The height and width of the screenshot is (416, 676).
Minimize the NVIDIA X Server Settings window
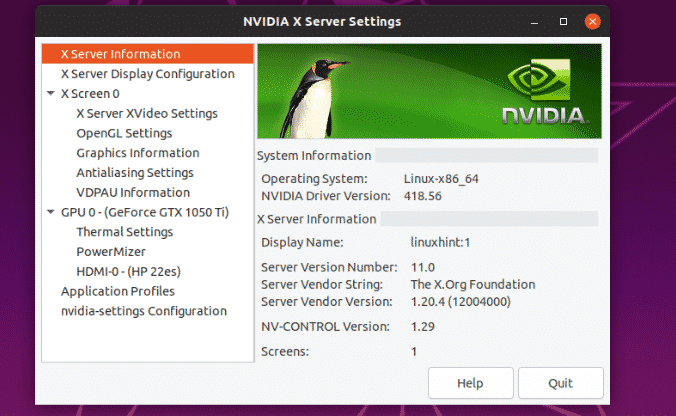coord(537,21)
